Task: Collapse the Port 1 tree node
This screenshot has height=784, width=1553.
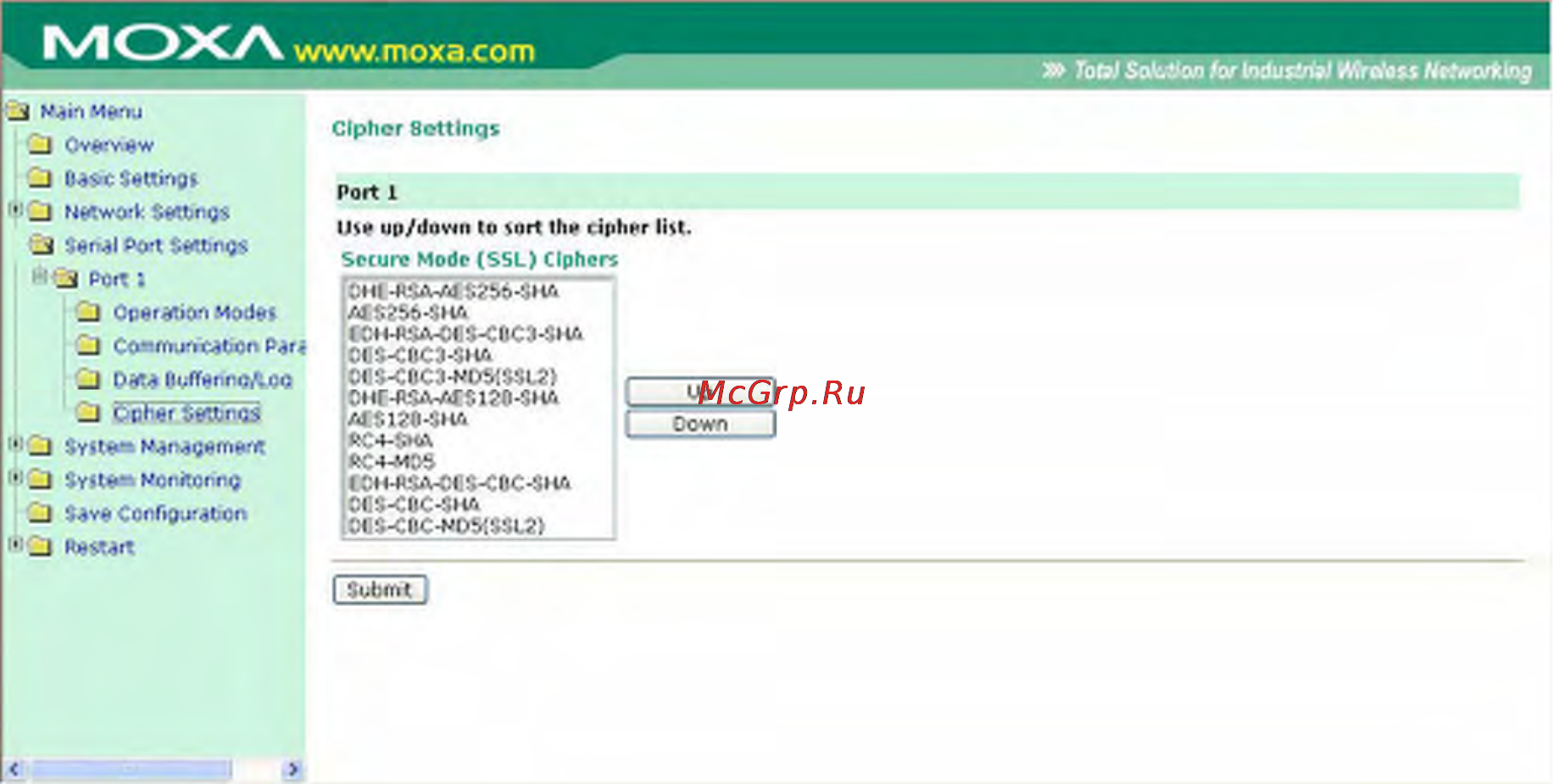Action: pyautogui.click(x=39, y=276)
